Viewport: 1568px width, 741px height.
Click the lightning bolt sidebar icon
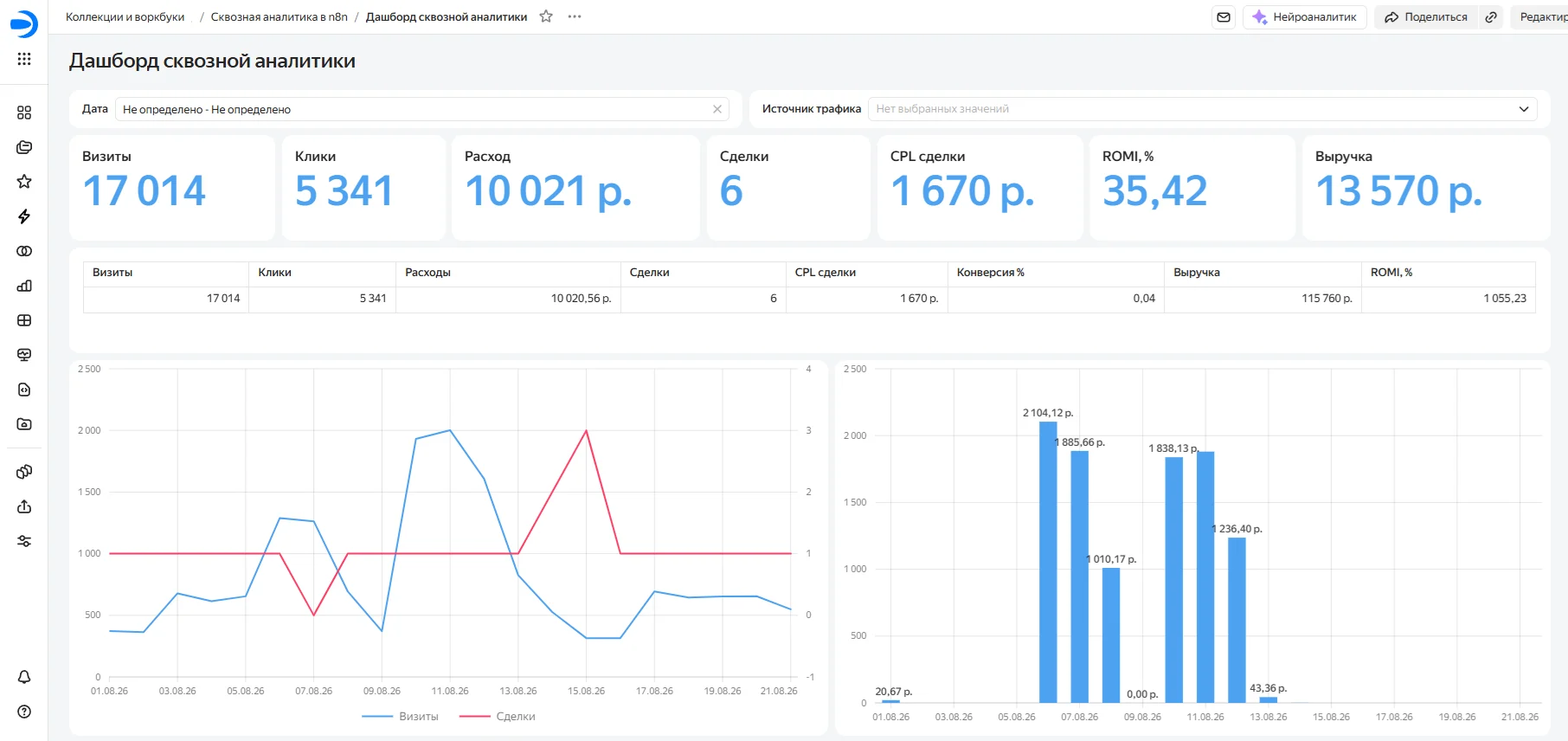[24, 216]
